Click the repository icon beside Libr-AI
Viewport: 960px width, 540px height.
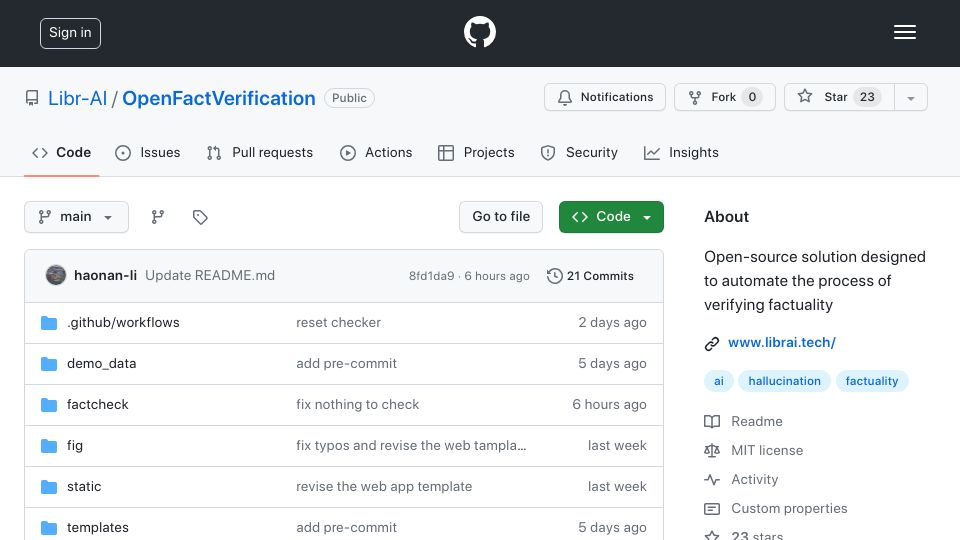[32, 98]
